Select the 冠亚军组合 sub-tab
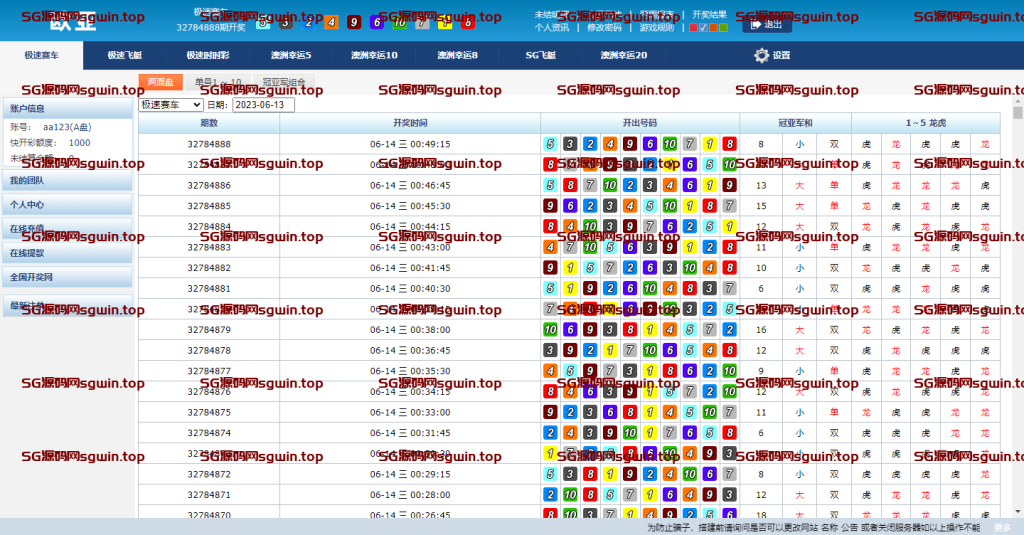The image size is (1024, 535). [x=284, y=83]
